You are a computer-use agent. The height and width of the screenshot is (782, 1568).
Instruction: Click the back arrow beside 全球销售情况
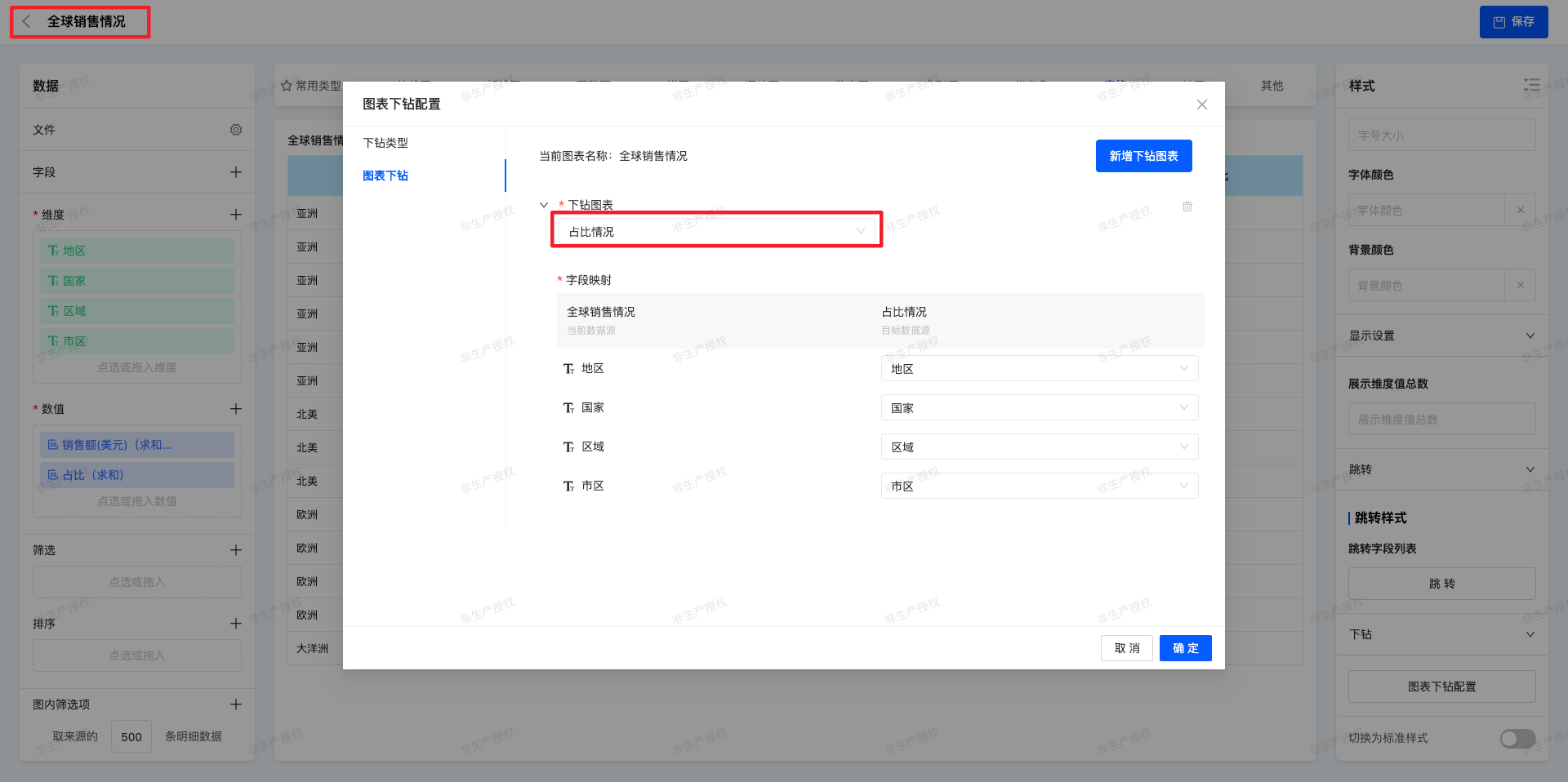[x=26, y=22]
